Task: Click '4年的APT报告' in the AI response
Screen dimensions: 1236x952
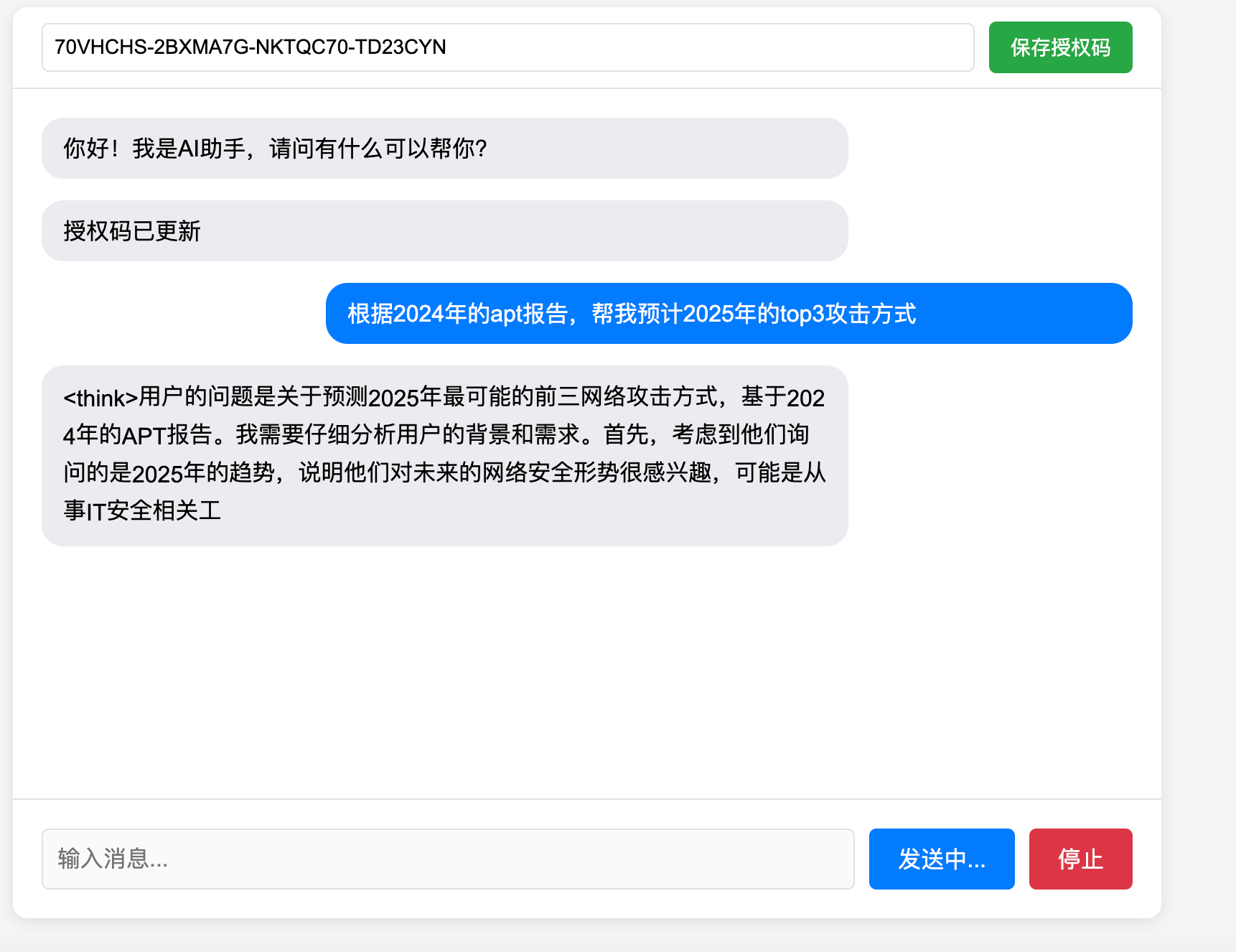Action: point(137,435)
